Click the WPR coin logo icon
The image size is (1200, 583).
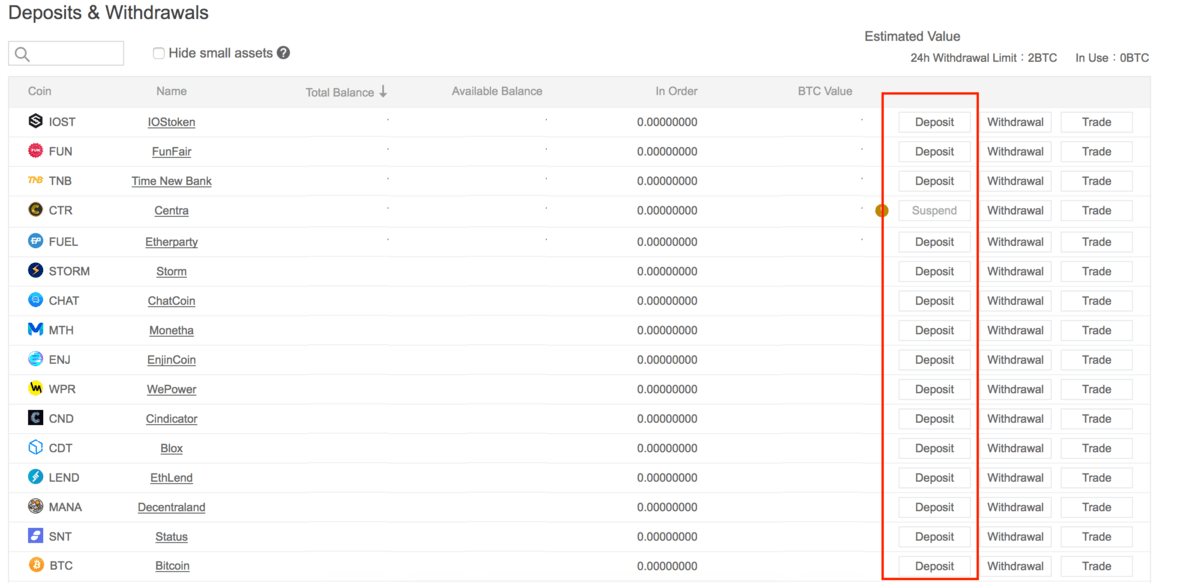pyautogui.click(x=36, y=389)
